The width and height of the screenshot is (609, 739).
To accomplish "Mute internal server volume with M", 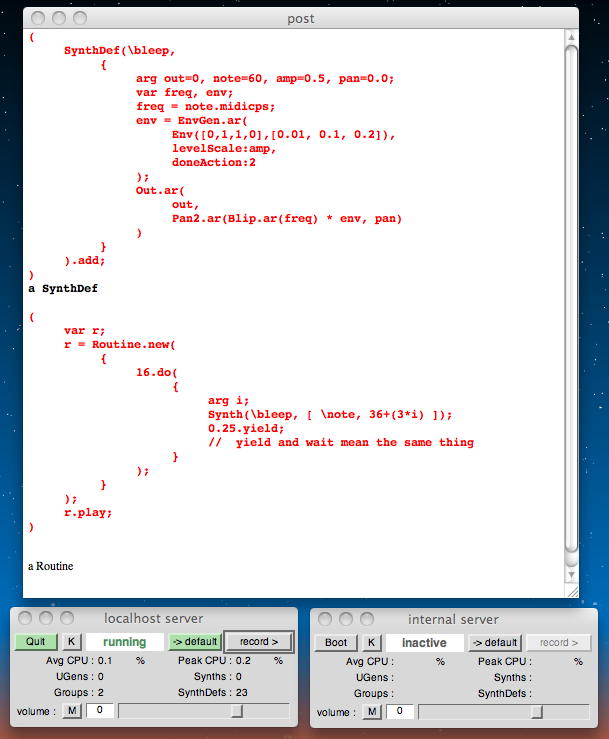I will (x=372, y=711).
